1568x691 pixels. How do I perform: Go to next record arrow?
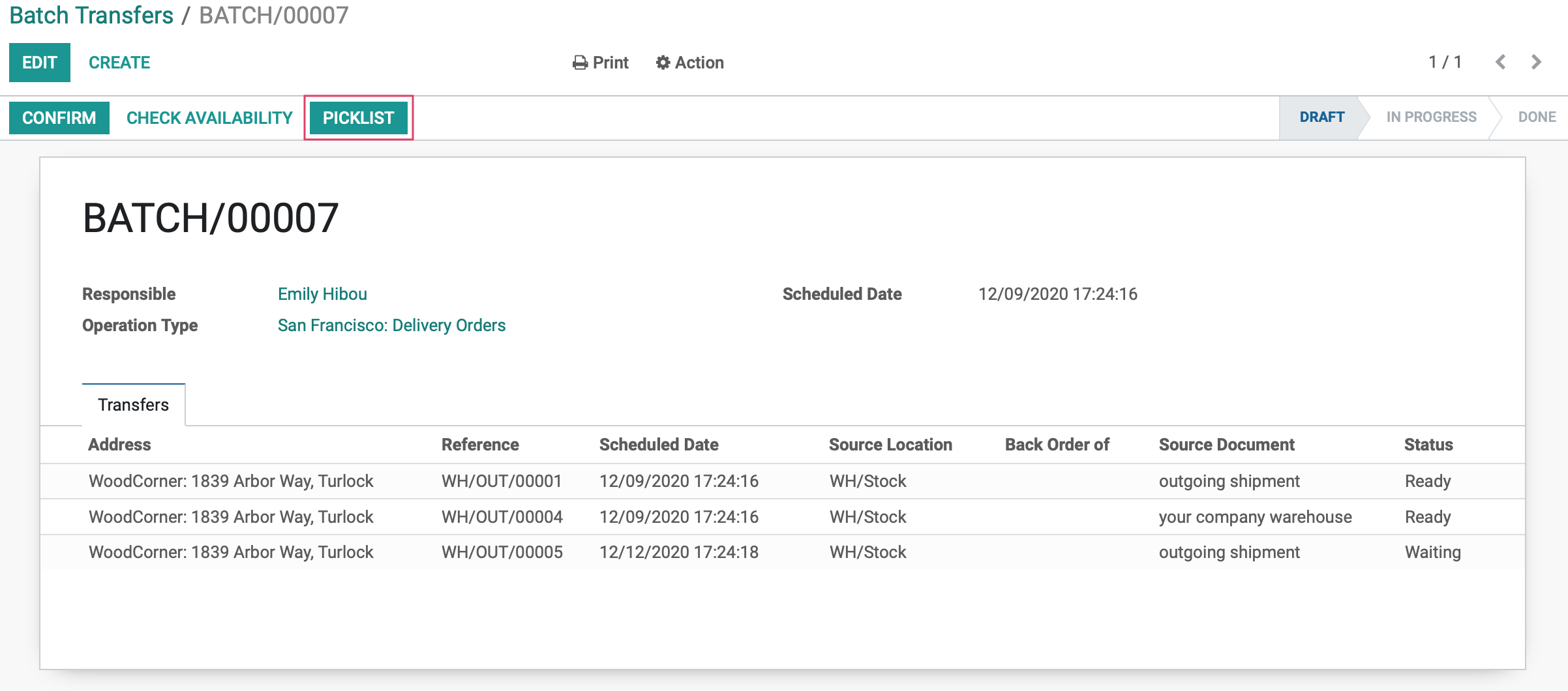click(x=1536, y=62)
